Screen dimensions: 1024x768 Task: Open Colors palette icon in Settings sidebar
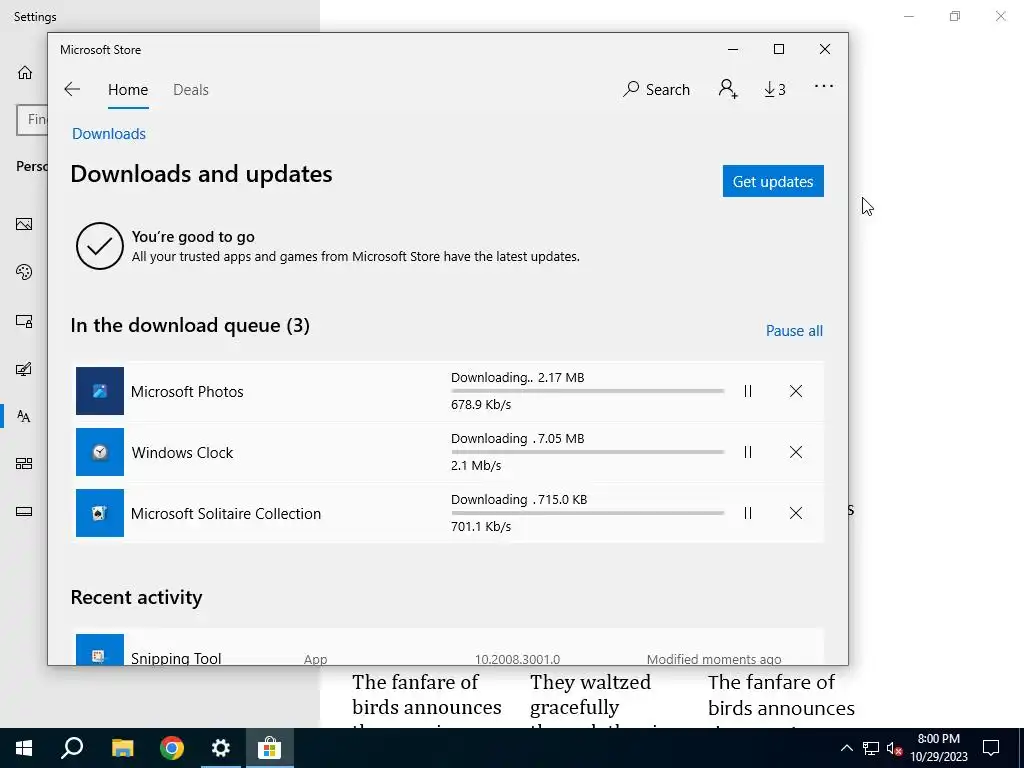click(24, 272)
